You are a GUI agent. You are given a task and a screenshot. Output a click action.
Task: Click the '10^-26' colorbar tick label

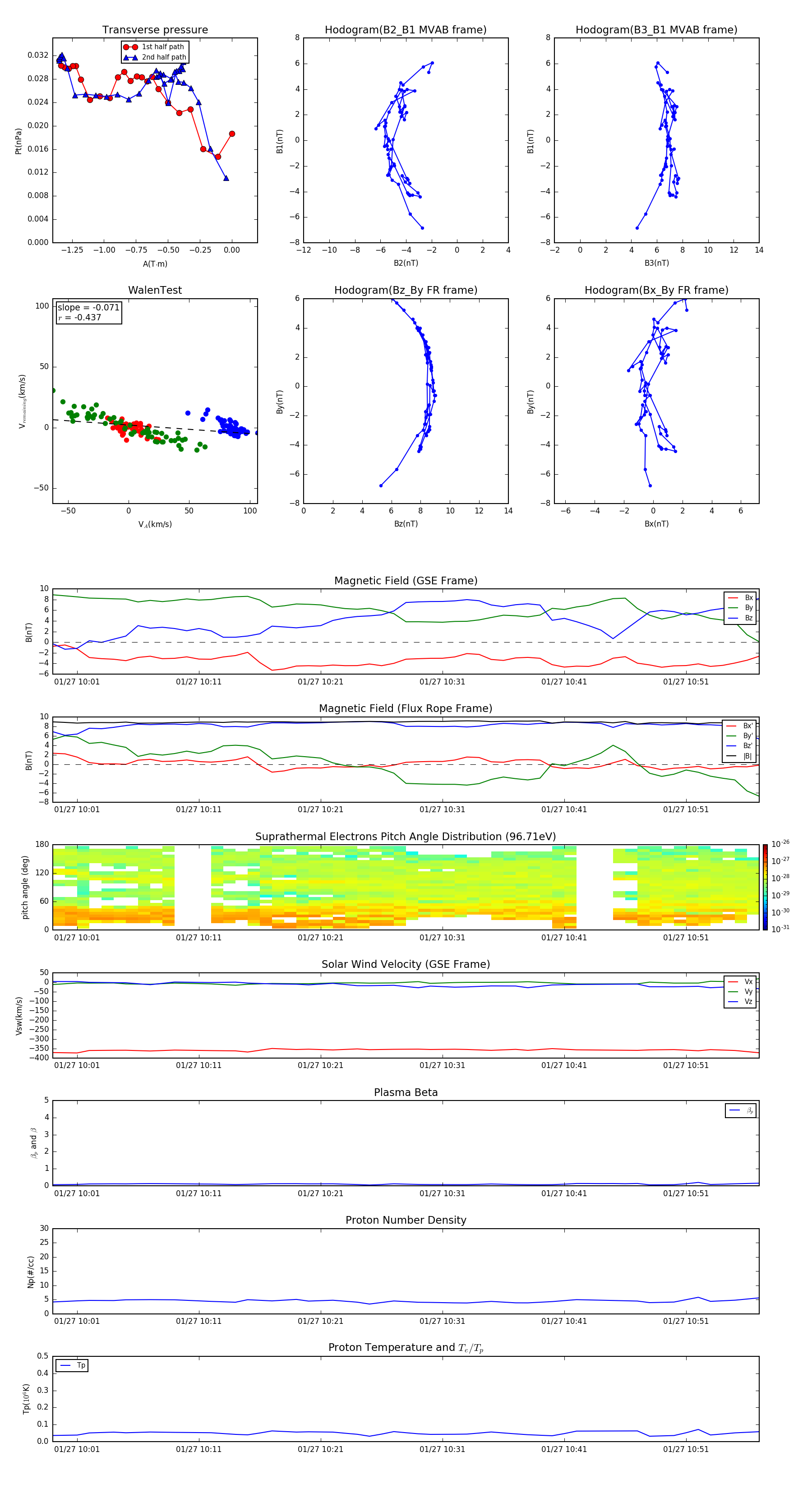click(x=780, y=844)
